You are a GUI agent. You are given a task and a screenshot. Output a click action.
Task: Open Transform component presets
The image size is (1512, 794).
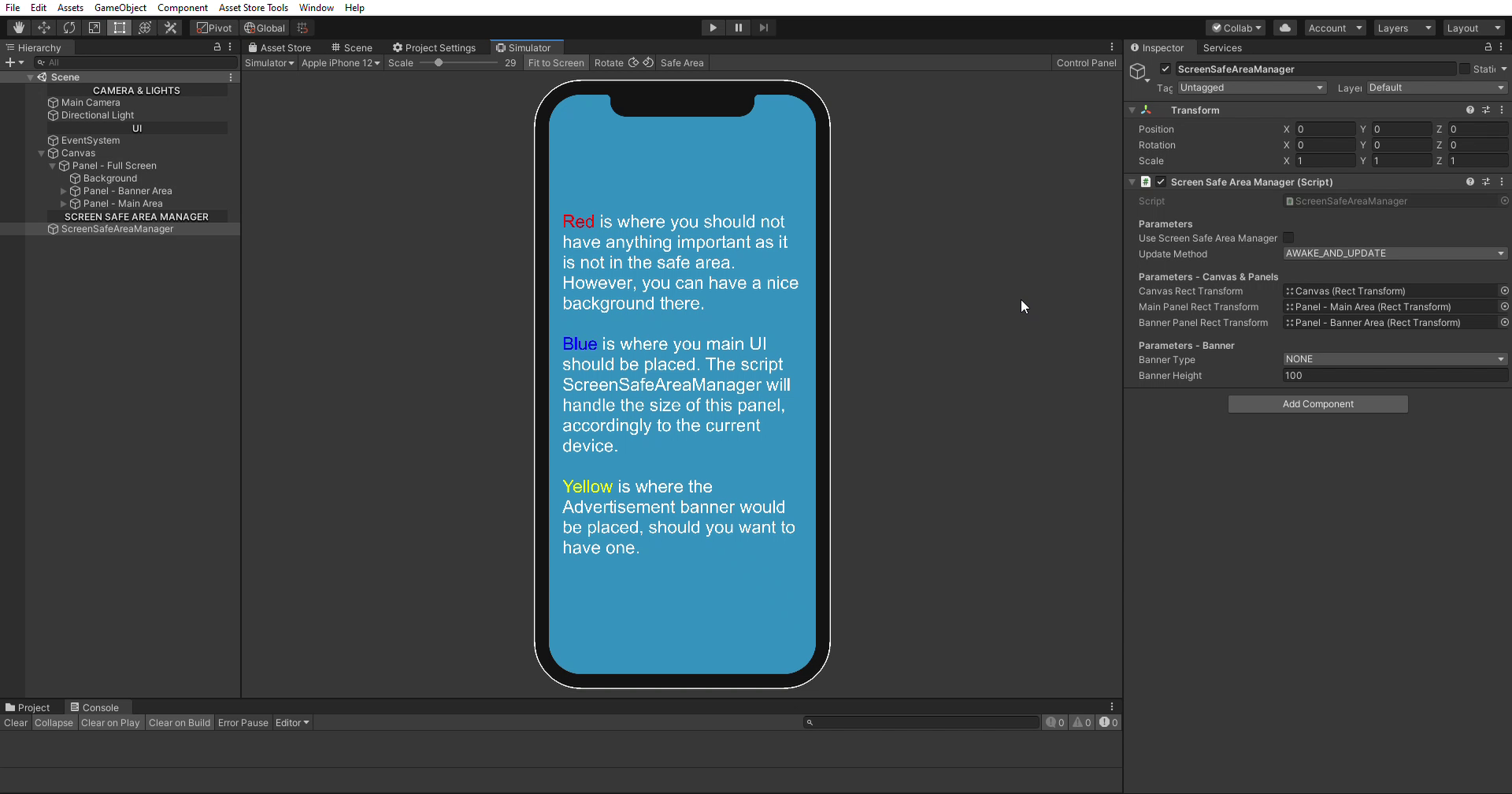tap(1486, 110)
